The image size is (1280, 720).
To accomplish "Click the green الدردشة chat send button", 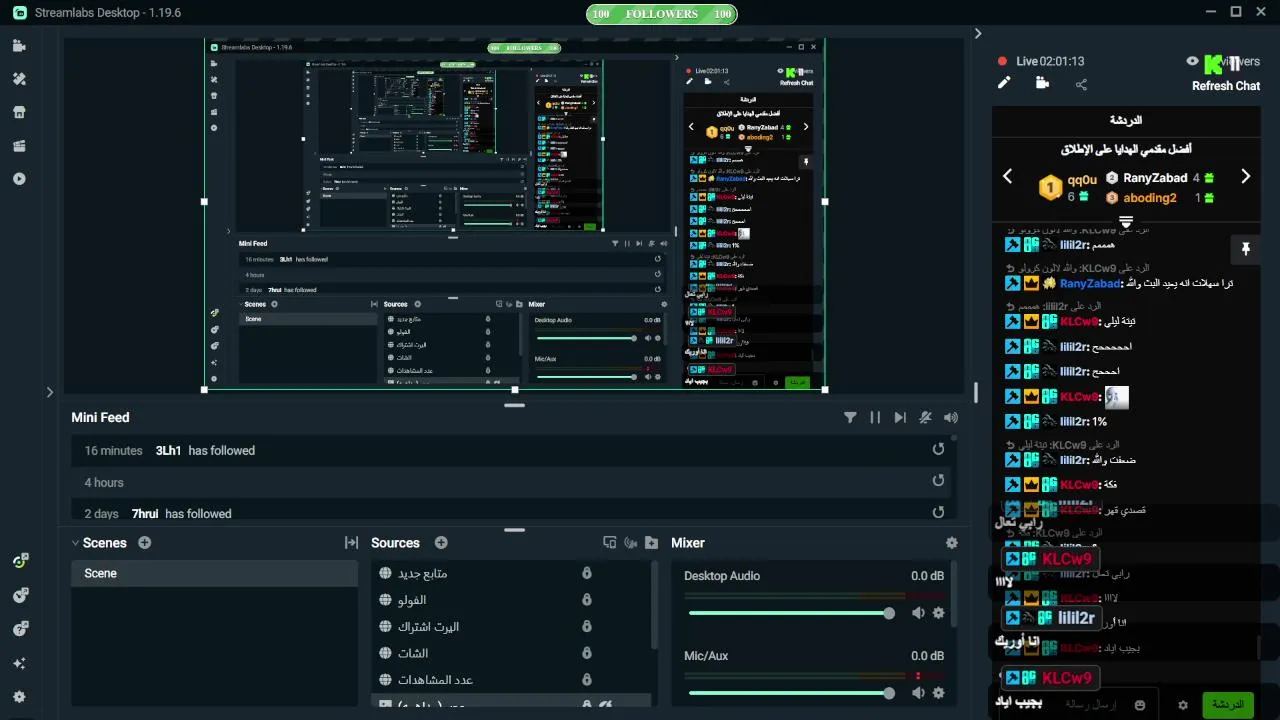I will 1227,705.
